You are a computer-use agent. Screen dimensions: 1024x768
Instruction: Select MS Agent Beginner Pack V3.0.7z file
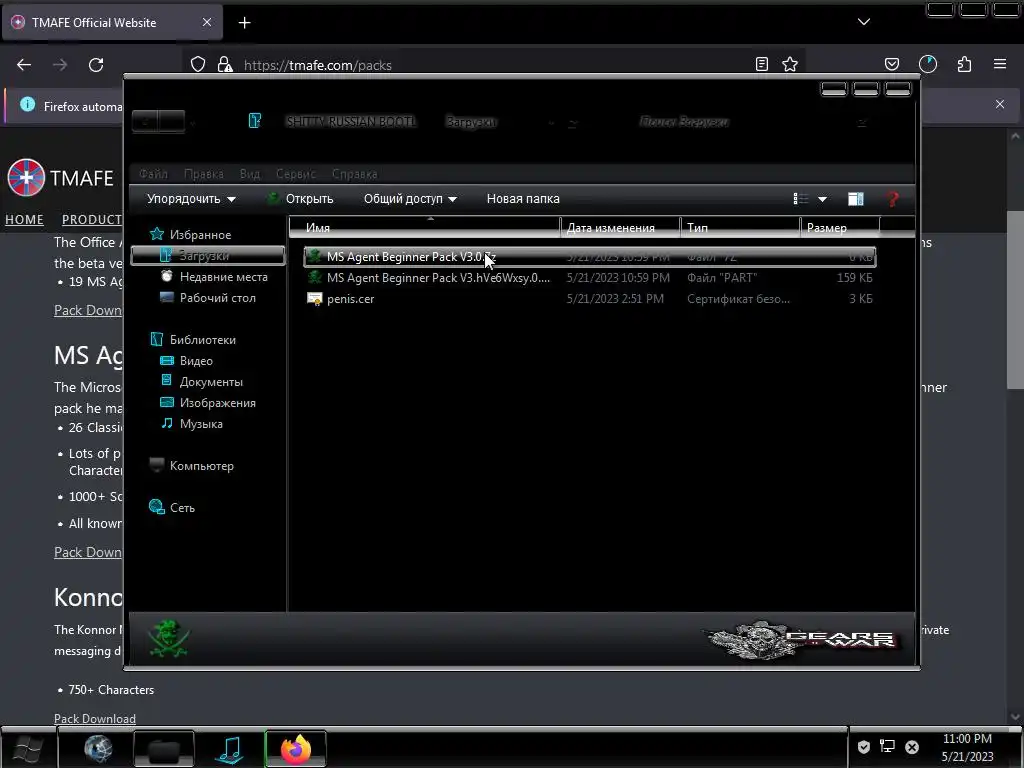(x=589, y=257)
